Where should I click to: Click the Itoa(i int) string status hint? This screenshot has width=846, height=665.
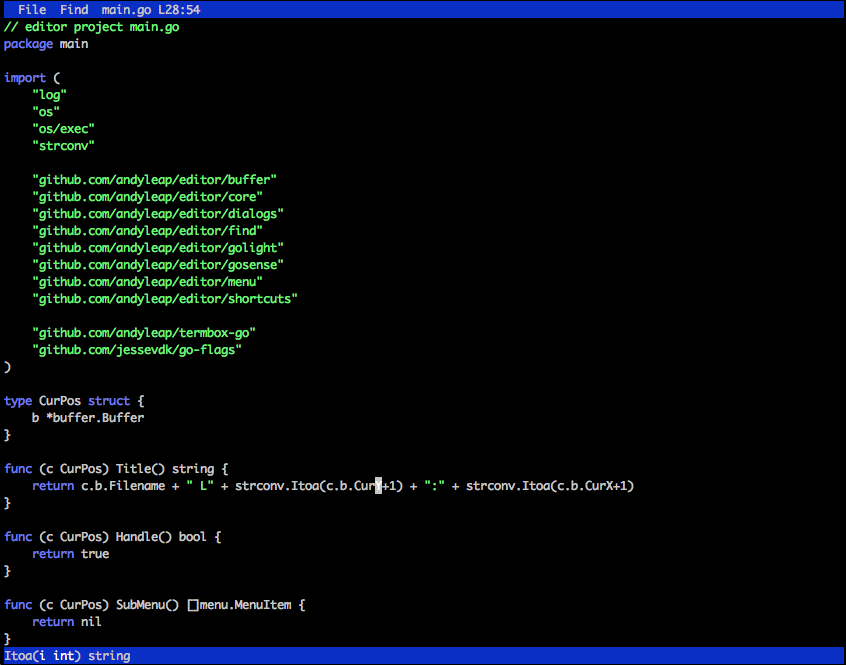click(67, 656)
